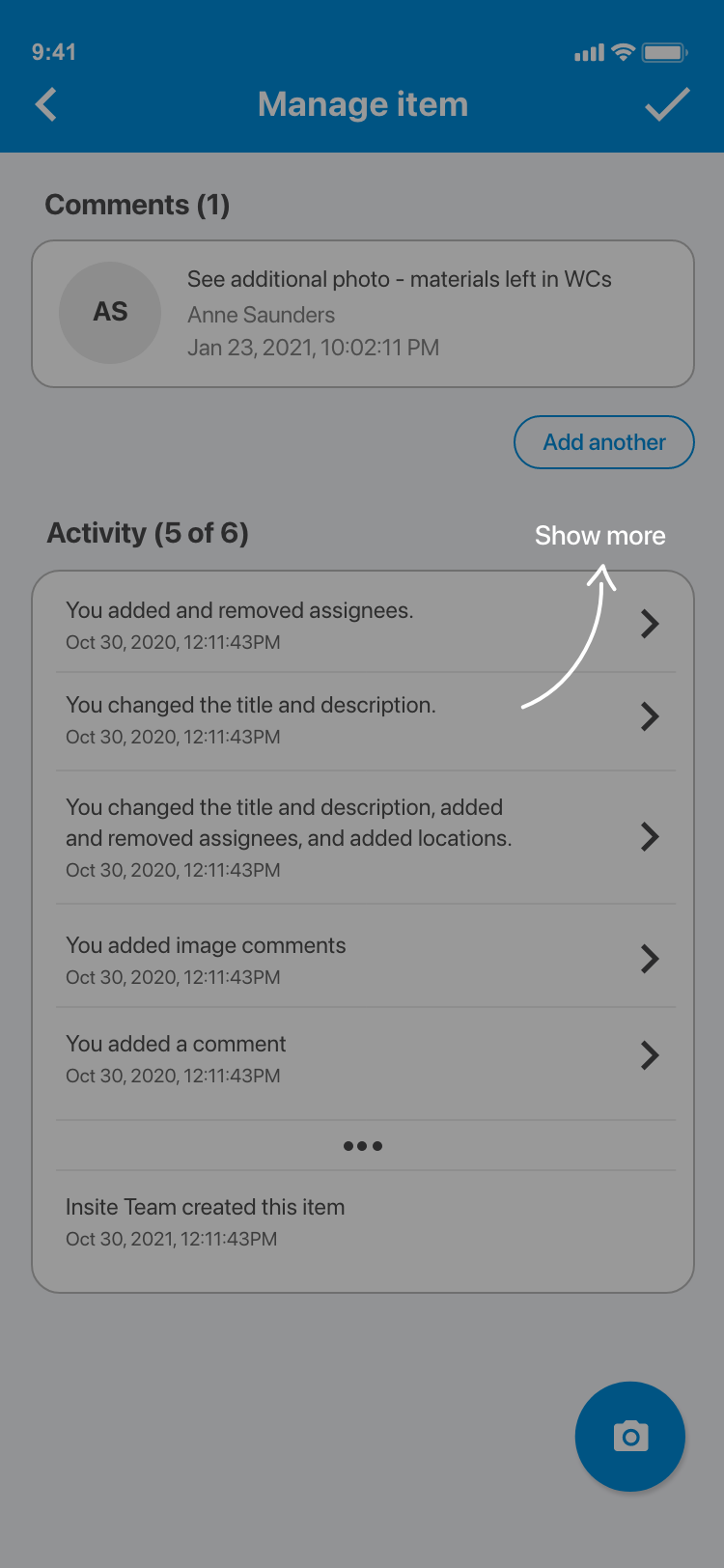
Task: Open 'changed the title and description.' chevron
Action: [x=650, y=716]
